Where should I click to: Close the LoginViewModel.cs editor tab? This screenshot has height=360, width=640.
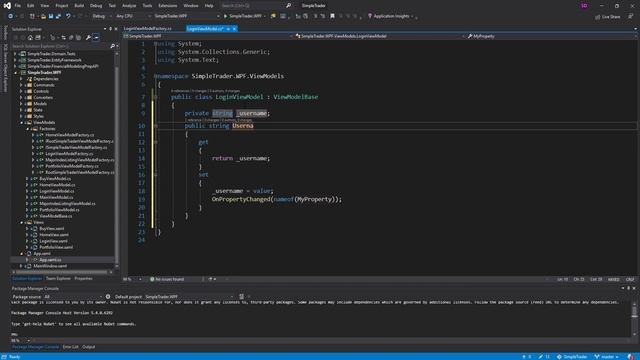234,29
